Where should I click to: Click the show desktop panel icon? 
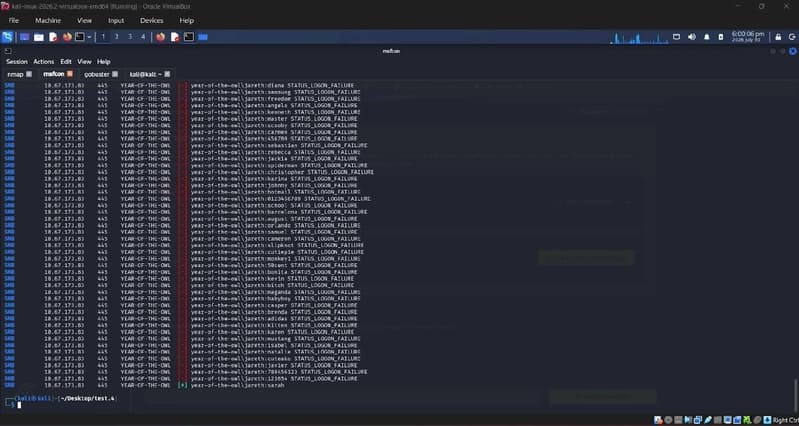(x=24, y=37)
